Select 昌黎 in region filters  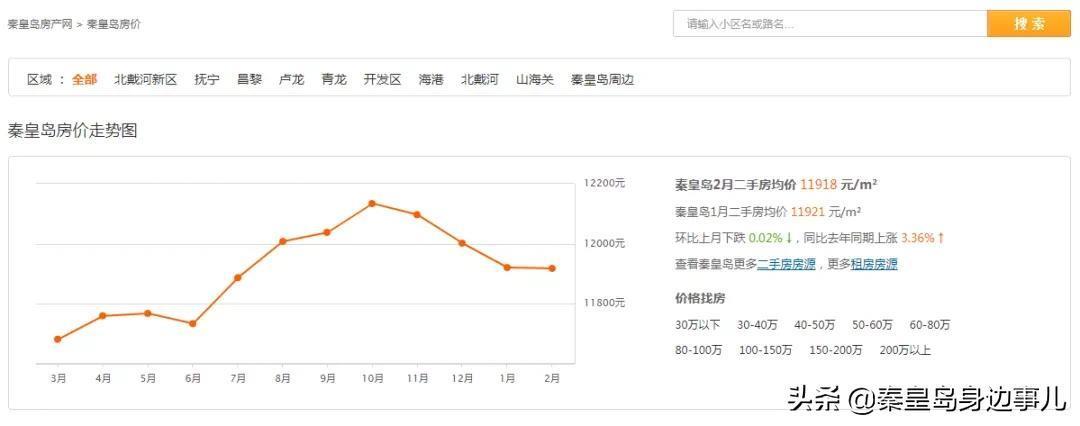point(249,79)
